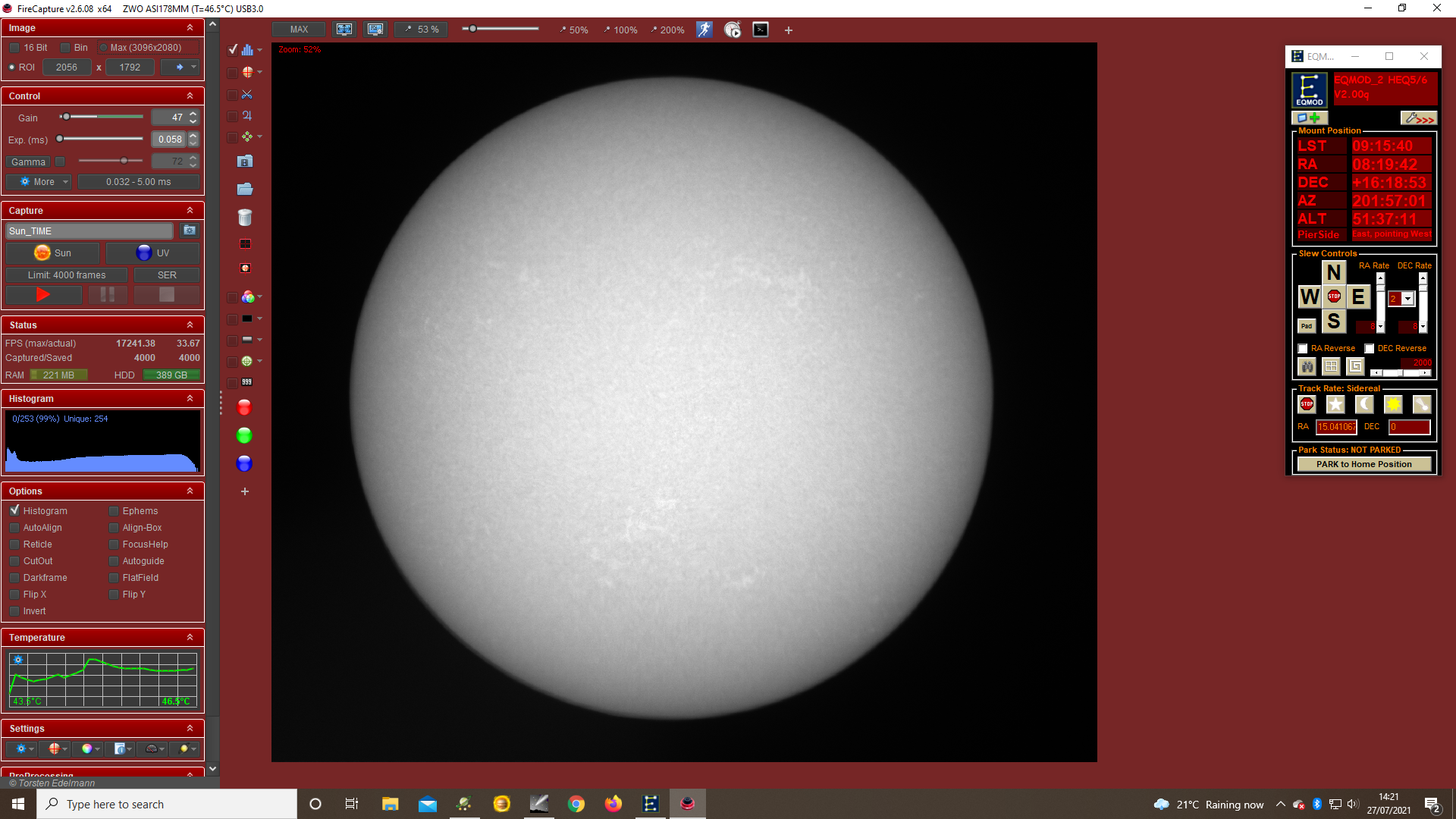This screenshot has height=819, width=1456.
Task: Open Firefox from the taskbar
Action: [613, 804]
